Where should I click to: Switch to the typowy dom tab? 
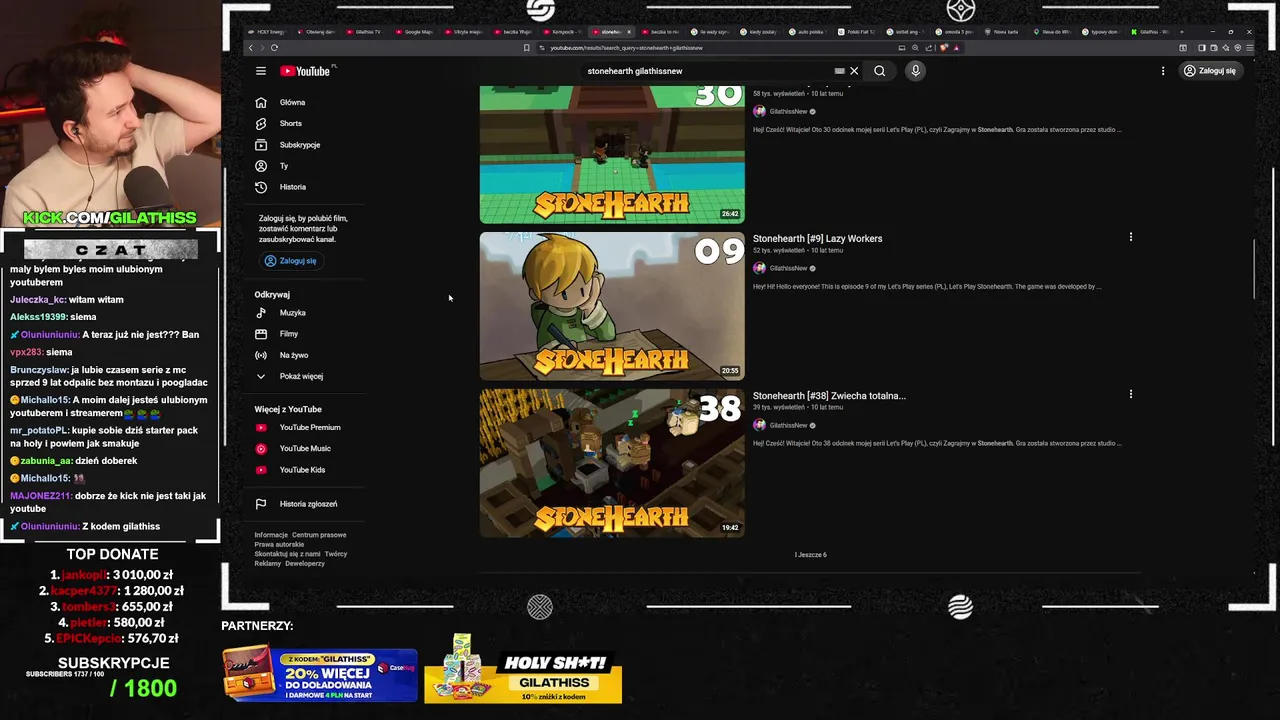[x=1101, y=32]
